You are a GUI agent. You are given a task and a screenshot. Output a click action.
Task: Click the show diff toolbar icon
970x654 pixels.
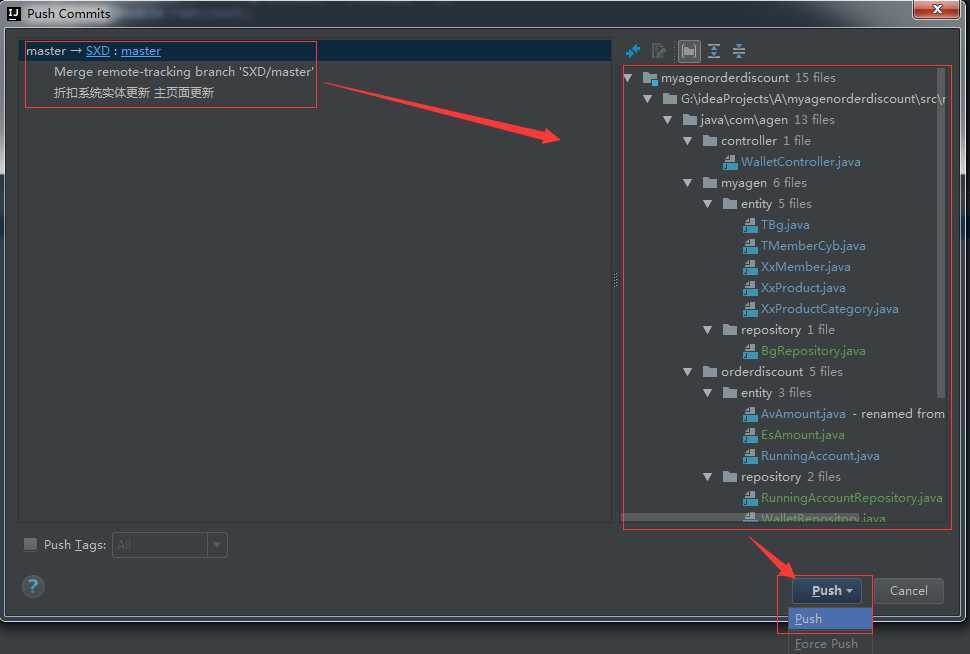click(x=633, y=51)
